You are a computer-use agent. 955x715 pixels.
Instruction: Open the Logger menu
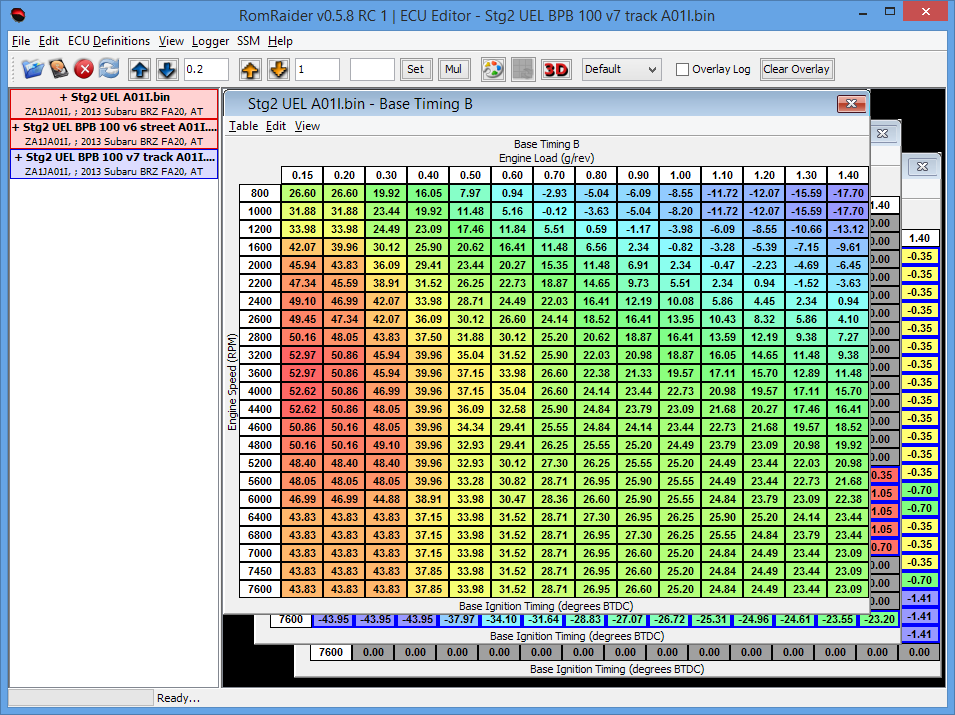tap(210, 41)
